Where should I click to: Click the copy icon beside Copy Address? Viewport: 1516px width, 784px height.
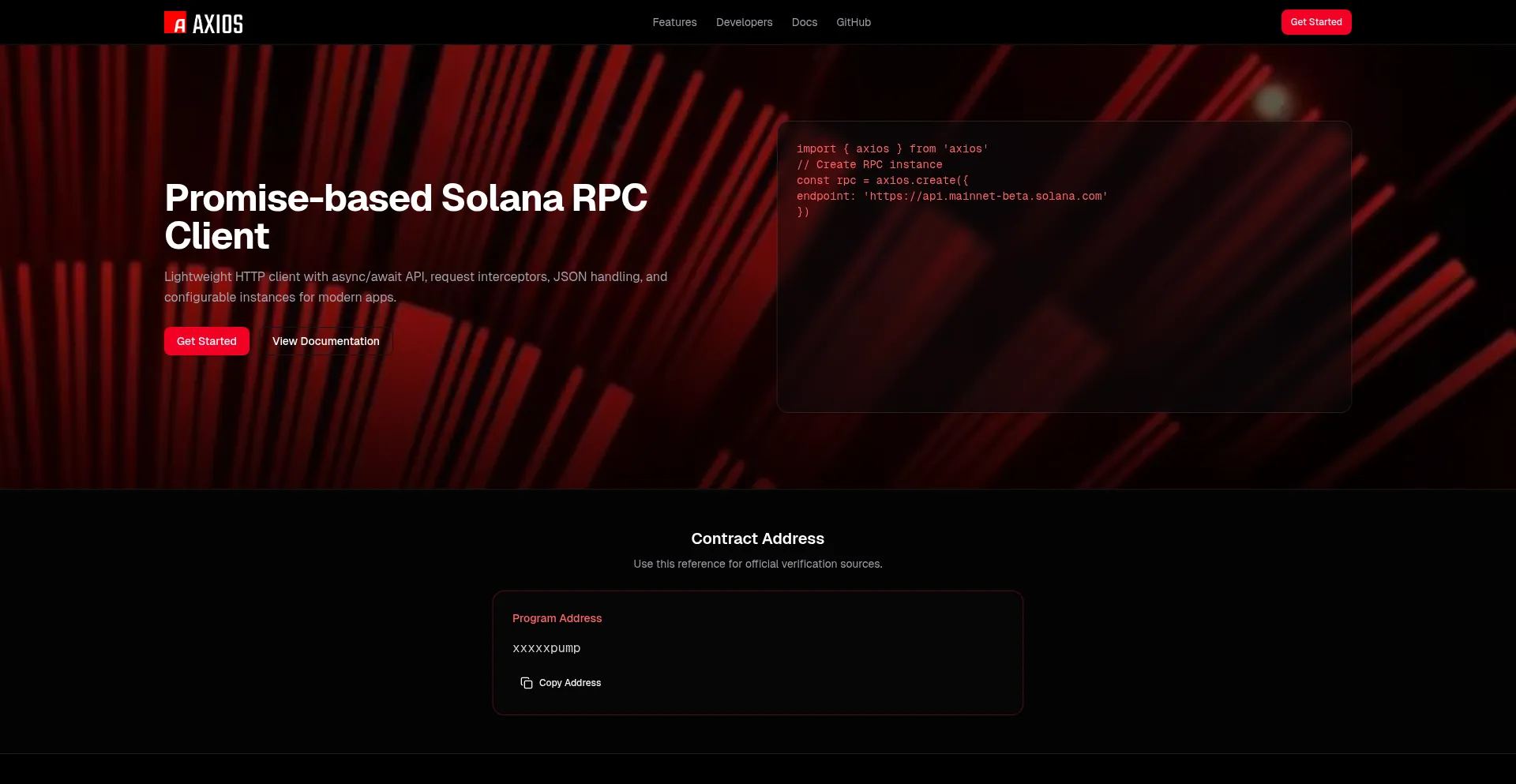tap(527, 683)
